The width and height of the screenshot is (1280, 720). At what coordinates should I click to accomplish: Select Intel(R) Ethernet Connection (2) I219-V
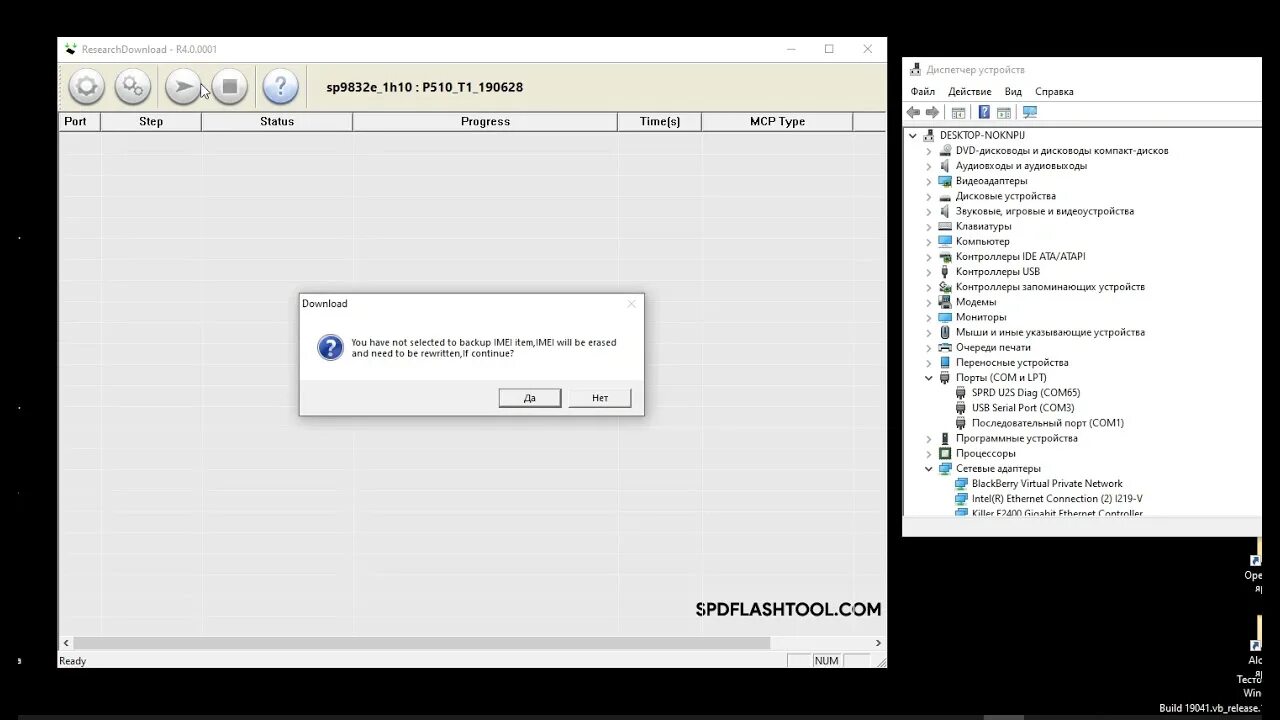coord(1057,498)
